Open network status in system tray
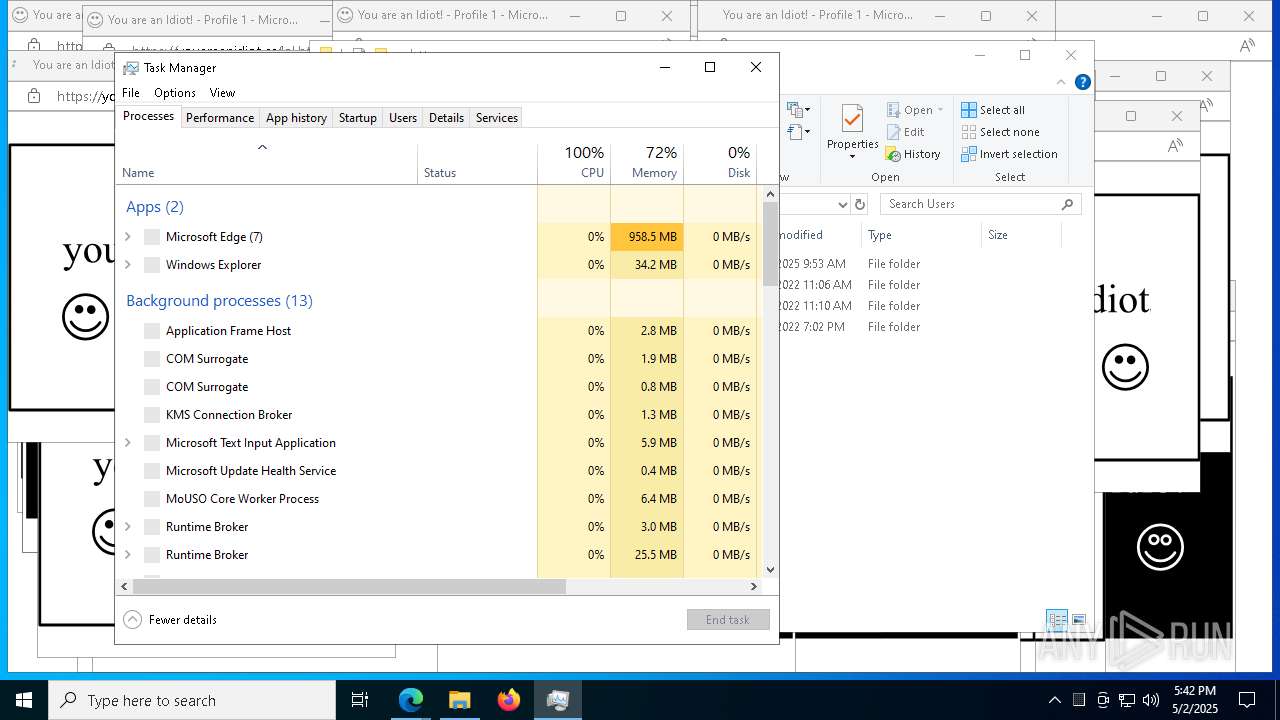 click(x=1127, y=700)
